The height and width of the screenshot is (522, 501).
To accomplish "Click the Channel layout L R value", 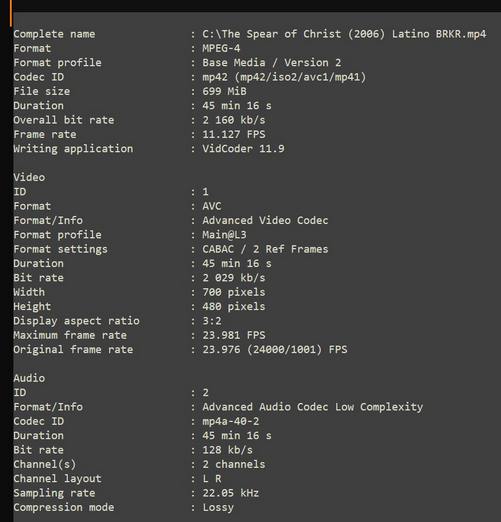I will click(x=212, y=478).
